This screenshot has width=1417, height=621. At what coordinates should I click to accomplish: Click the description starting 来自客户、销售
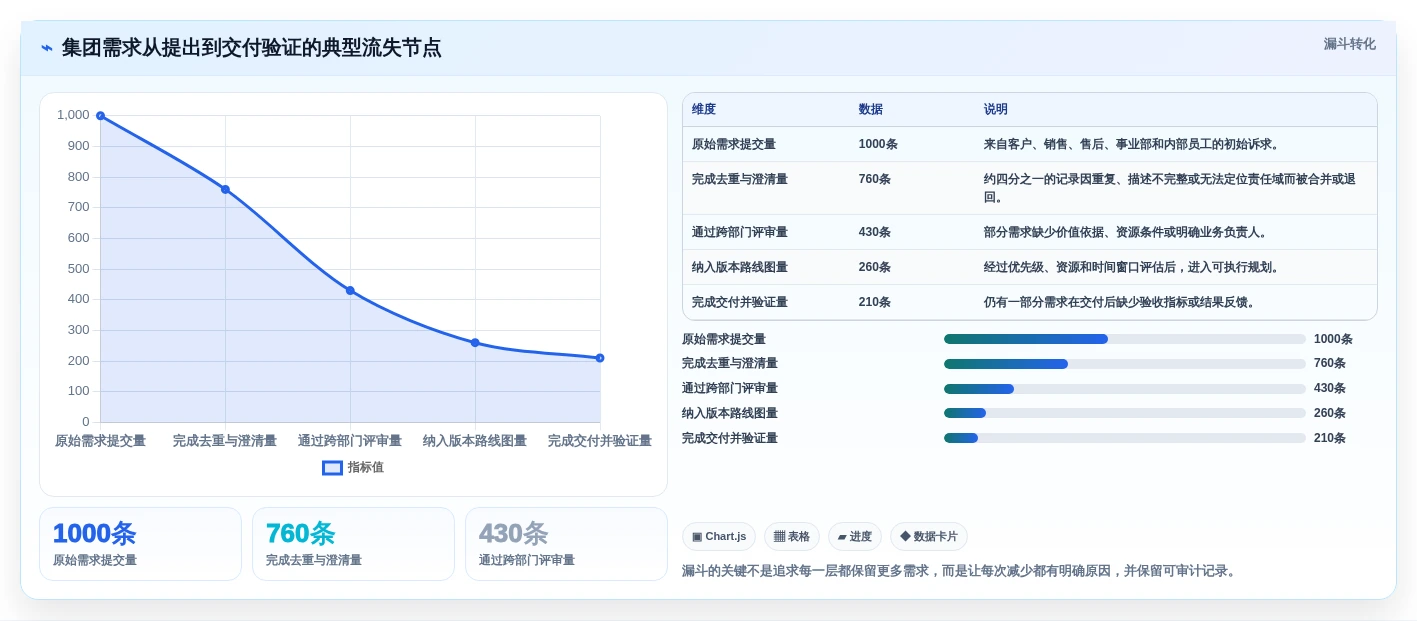1132,144
